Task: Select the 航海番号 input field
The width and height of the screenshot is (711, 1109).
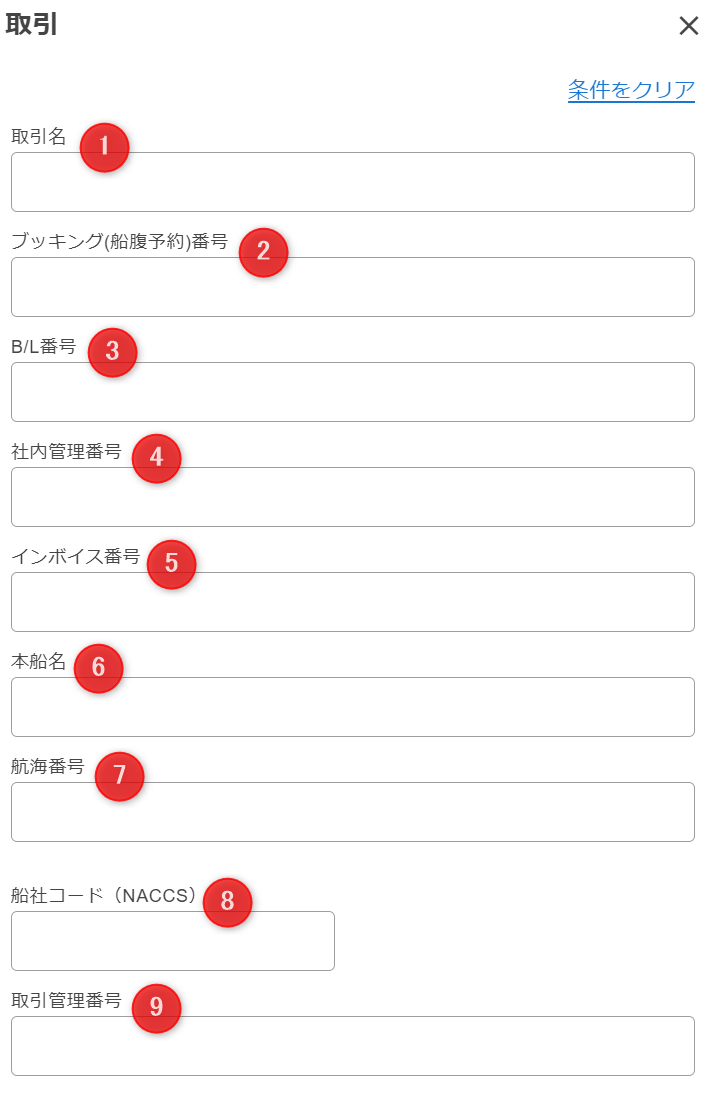Action: [352, 812]
